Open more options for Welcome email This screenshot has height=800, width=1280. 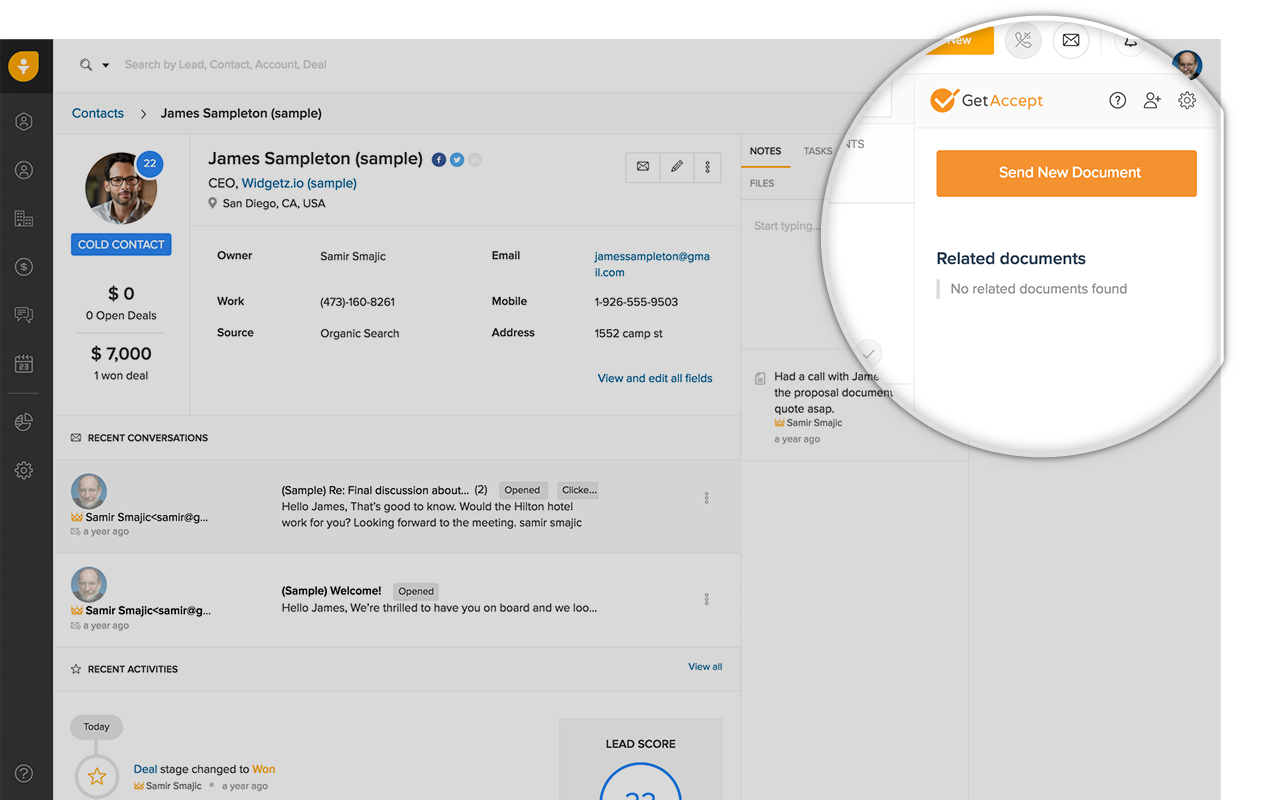706,600
